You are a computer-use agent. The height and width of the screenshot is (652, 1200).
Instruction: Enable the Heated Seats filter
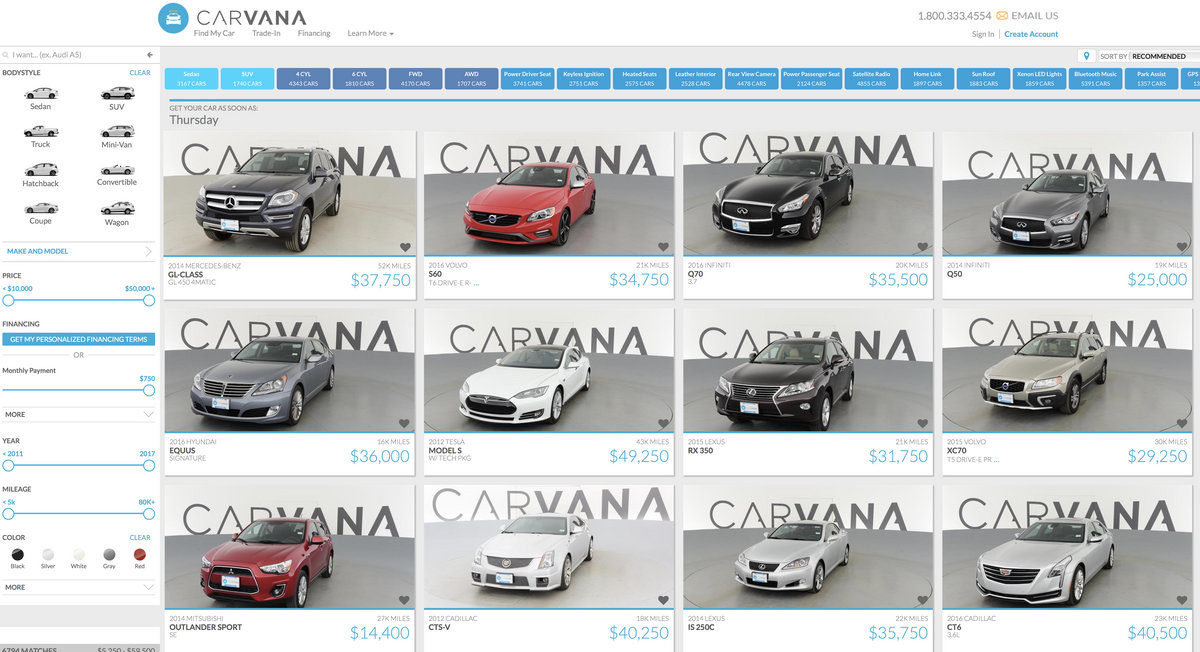639,78
